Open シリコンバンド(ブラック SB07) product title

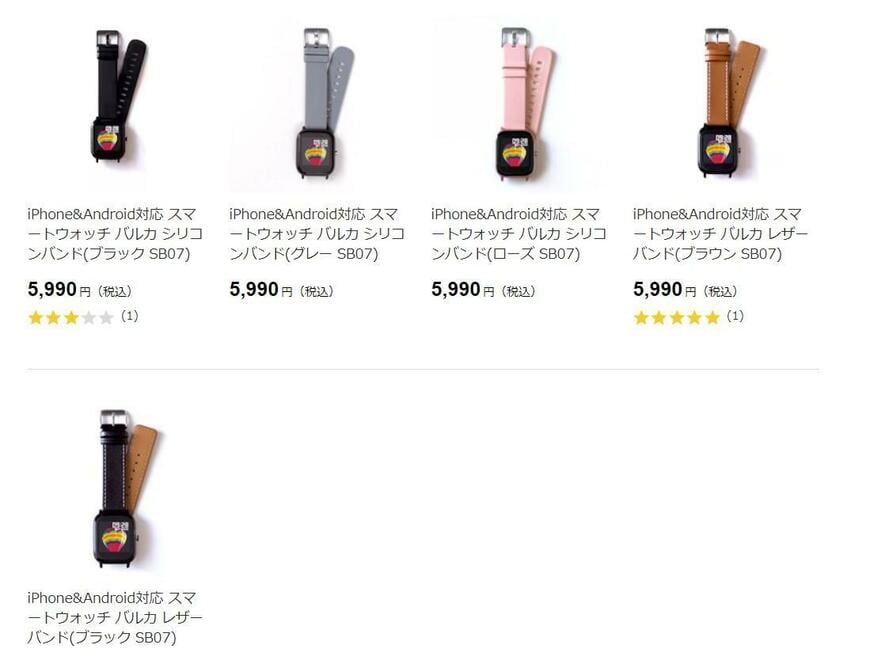point(115,234)
